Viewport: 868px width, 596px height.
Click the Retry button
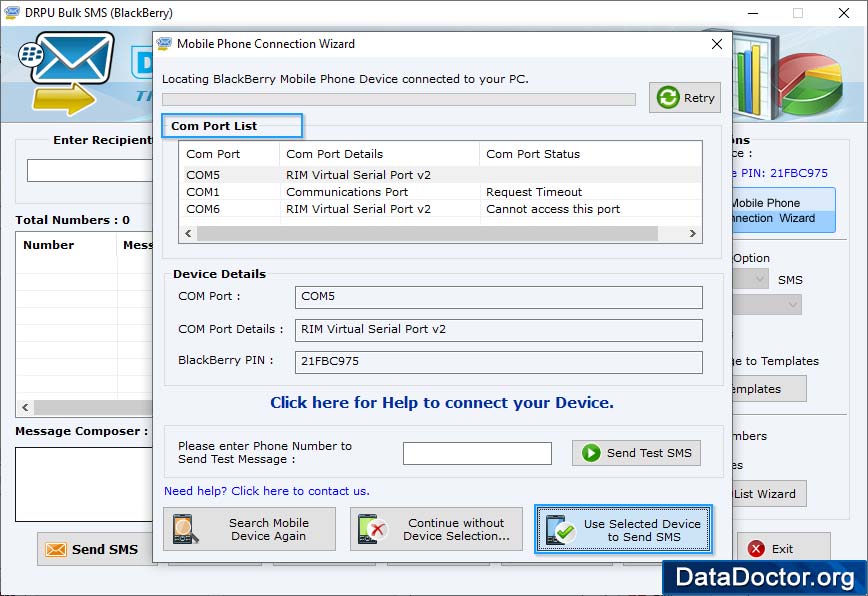coord(685,98)
